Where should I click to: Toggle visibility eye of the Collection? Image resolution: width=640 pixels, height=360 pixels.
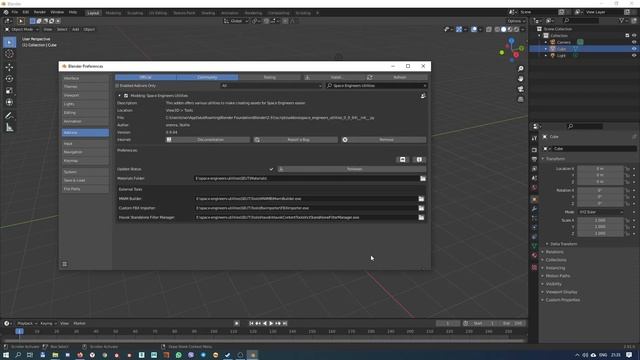(634, 36)
